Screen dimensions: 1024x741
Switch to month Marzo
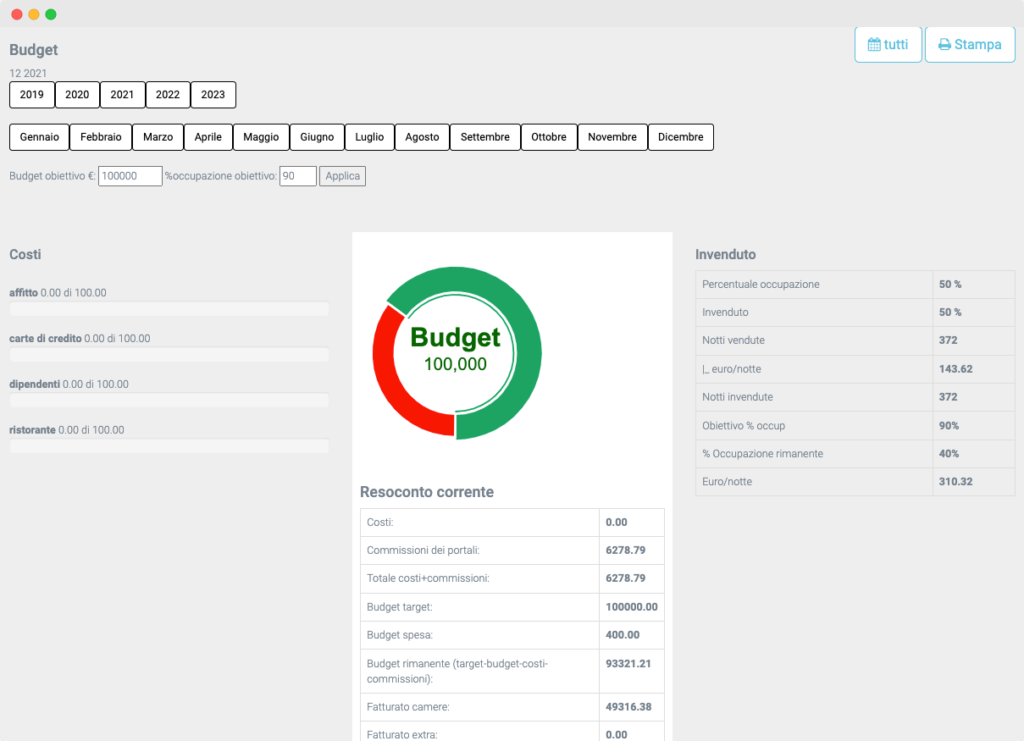[158, 137]
